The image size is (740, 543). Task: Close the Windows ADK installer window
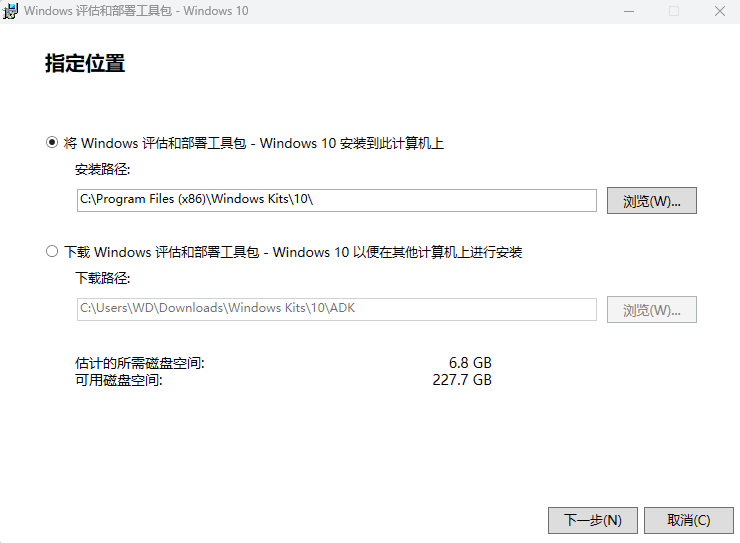719,11
